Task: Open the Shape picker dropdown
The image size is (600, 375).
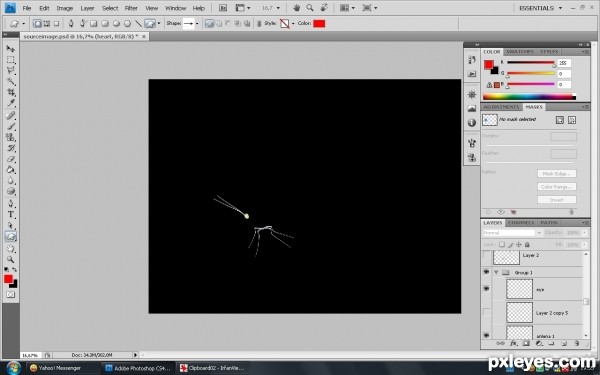Action: (197, 24)
